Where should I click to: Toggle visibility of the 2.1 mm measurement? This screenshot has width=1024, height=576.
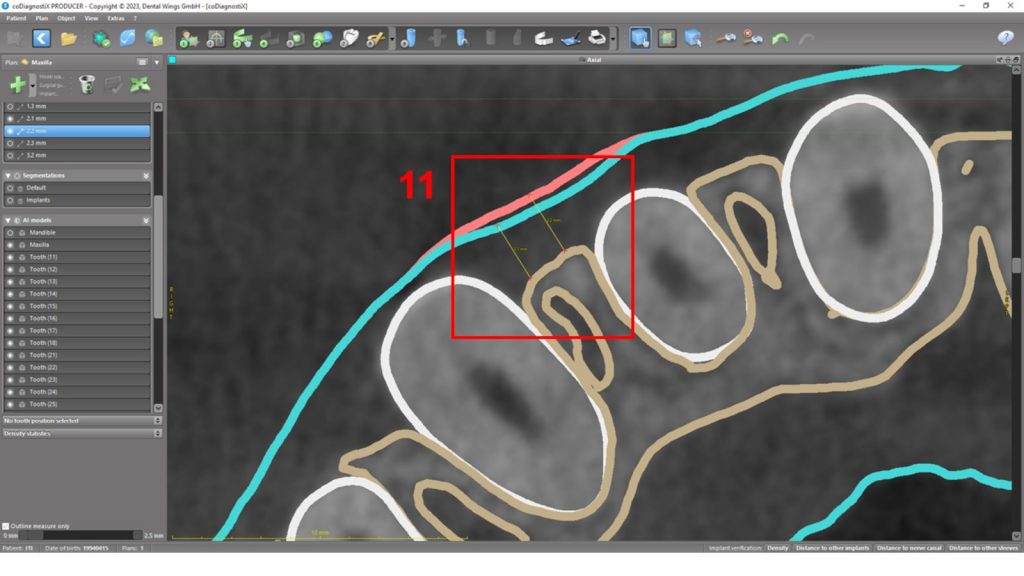(10, 119)
